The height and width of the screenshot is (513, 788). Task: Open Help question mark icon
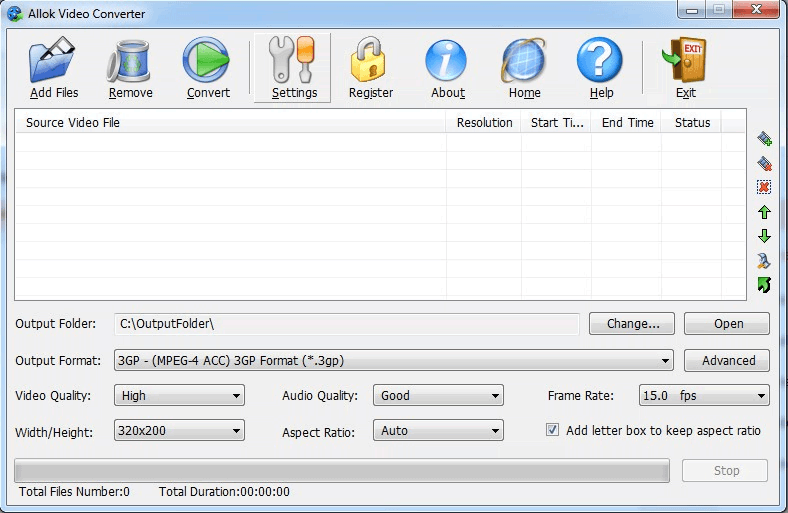(x=600, y=60)
